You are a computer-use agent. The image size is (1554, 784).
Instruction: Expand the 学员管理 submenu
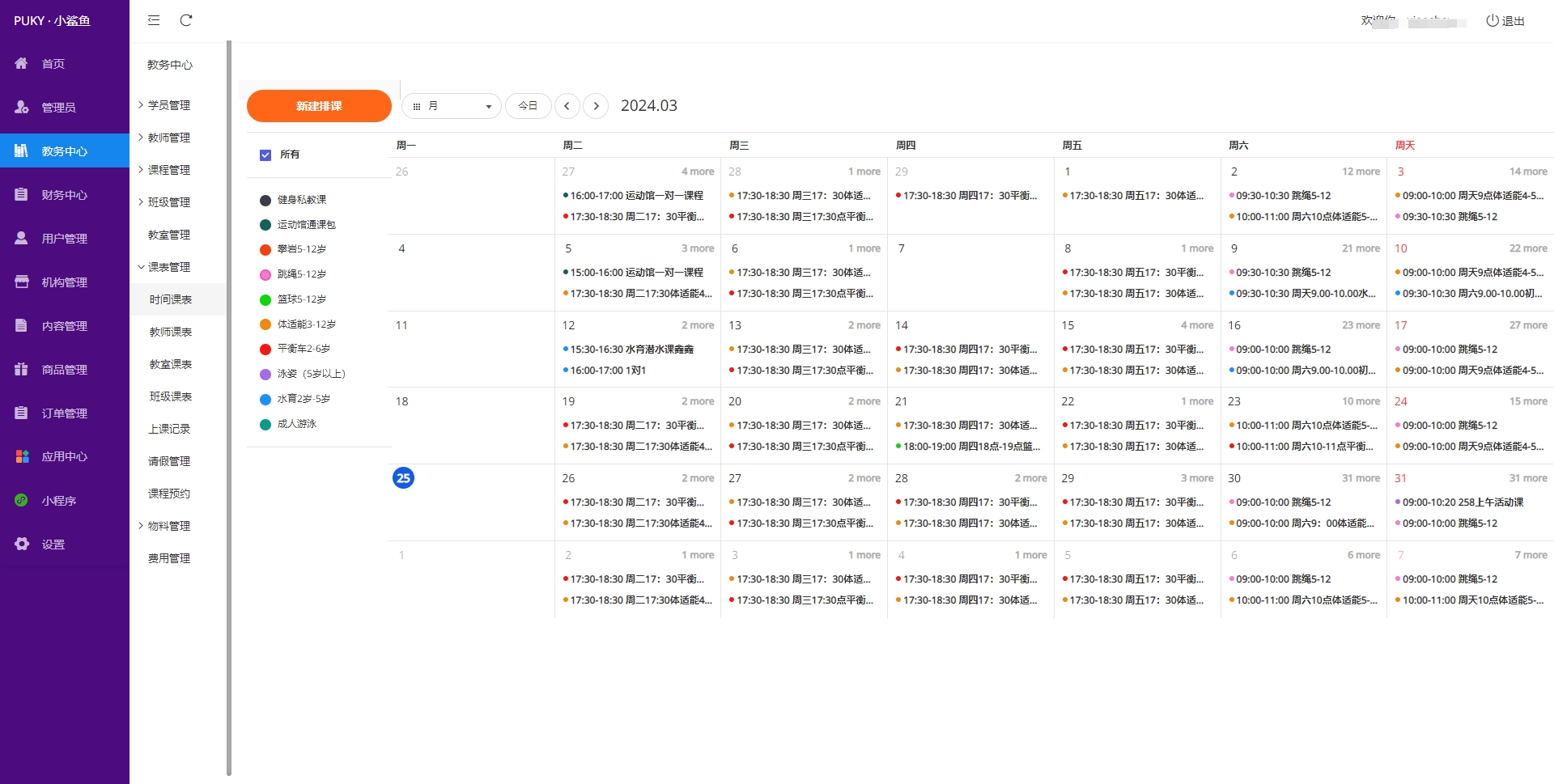tap(168, 105)
